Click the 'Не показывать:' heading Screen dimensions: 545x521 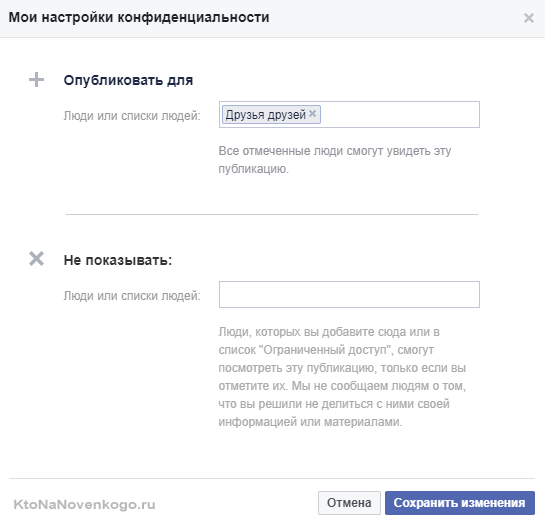(118, 260)
